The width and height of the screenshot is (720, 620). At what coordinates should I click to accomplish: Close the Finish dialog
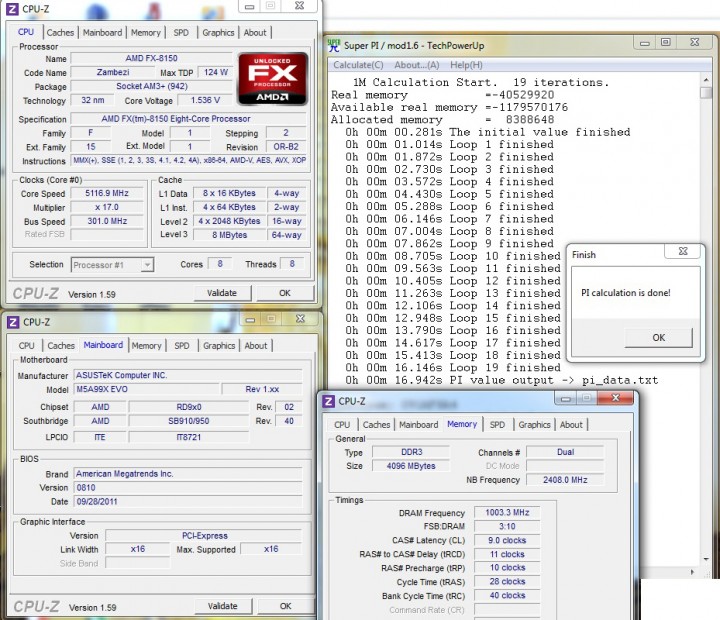[683, 251]
